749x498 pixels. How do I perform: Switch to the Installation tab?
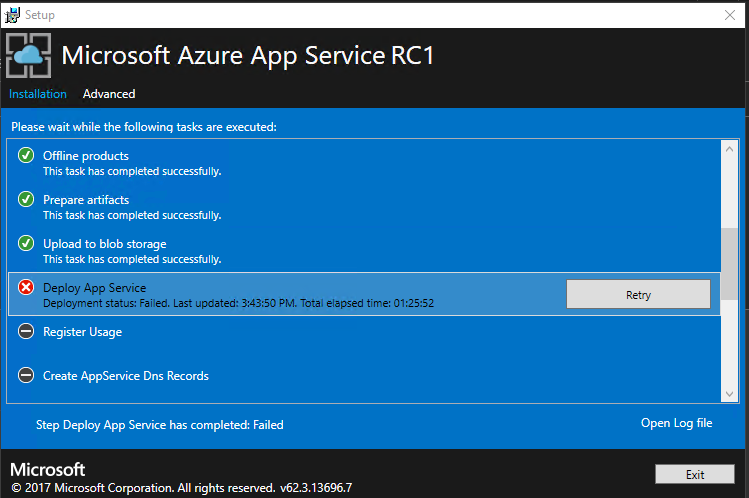(x=38, y=94)
